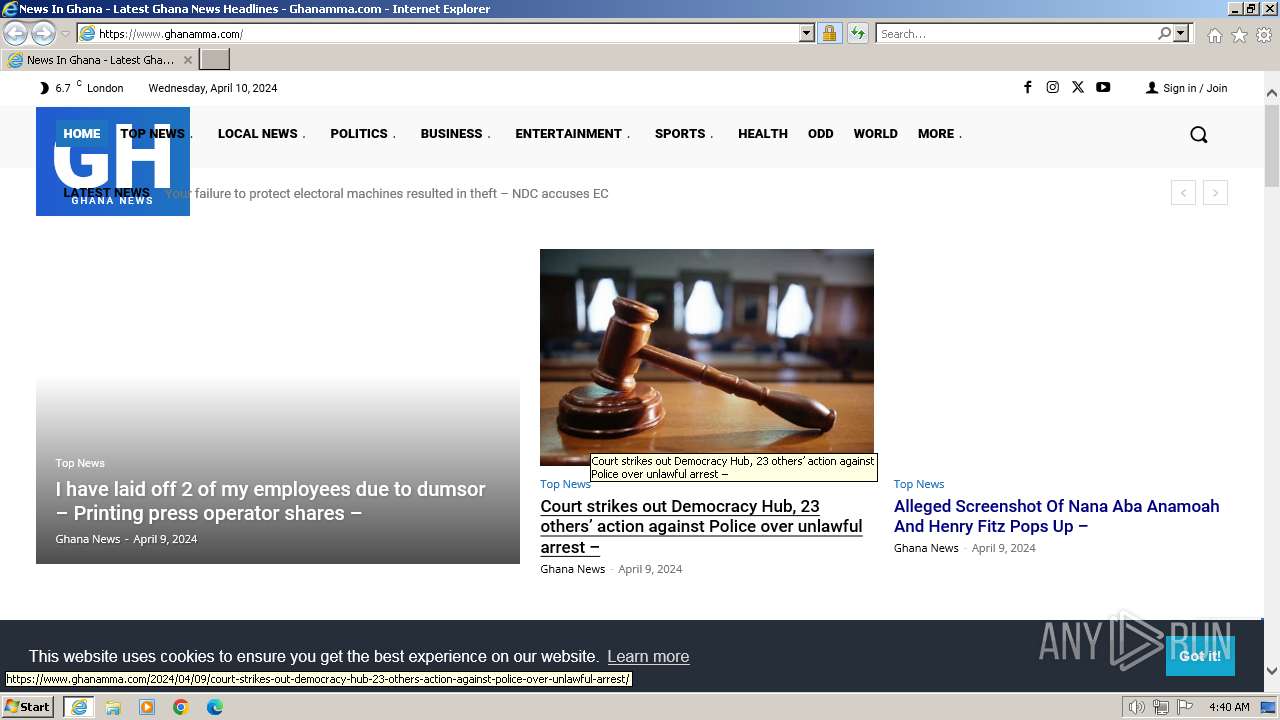
Task: Go to the HOME menu item
Action: [x=82, y=134]
